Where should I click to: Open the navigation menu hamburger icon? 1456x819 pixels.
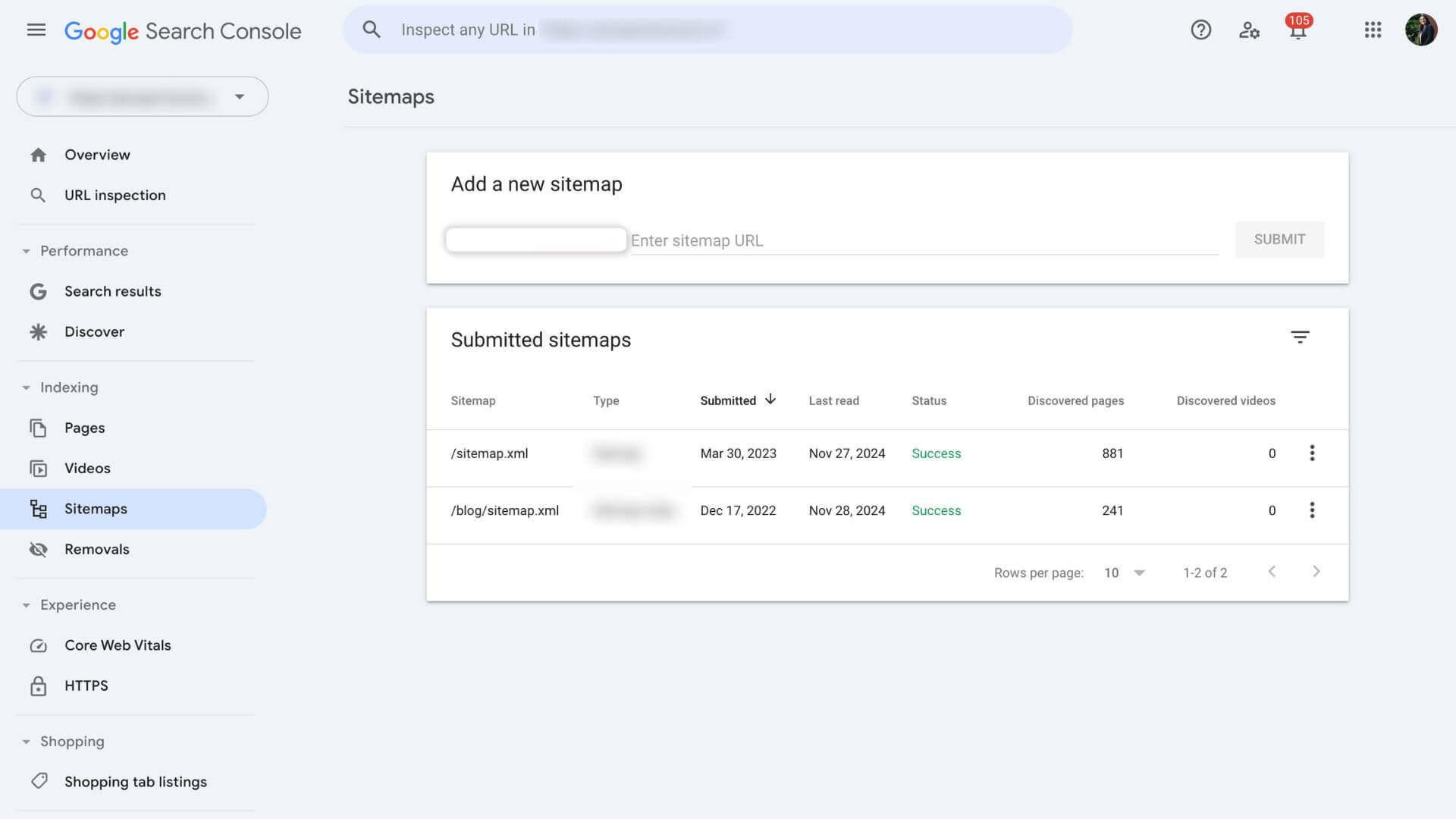click(x=36, y=30)
